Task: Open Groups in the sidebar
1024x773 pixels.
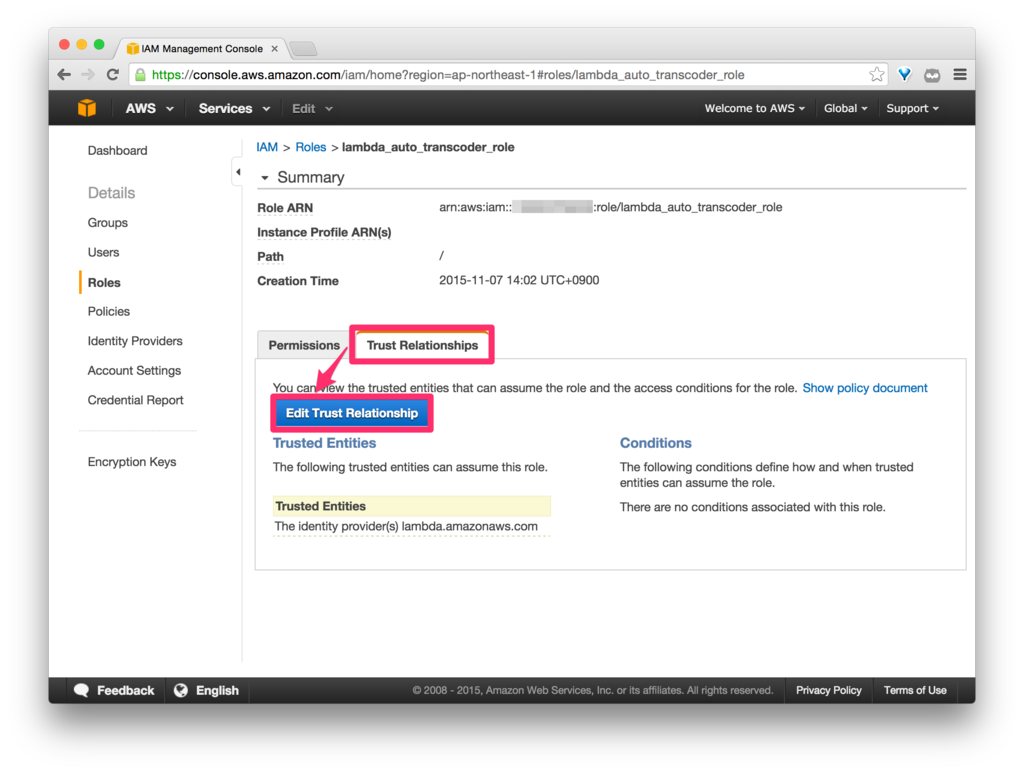Action: (108, 223)
